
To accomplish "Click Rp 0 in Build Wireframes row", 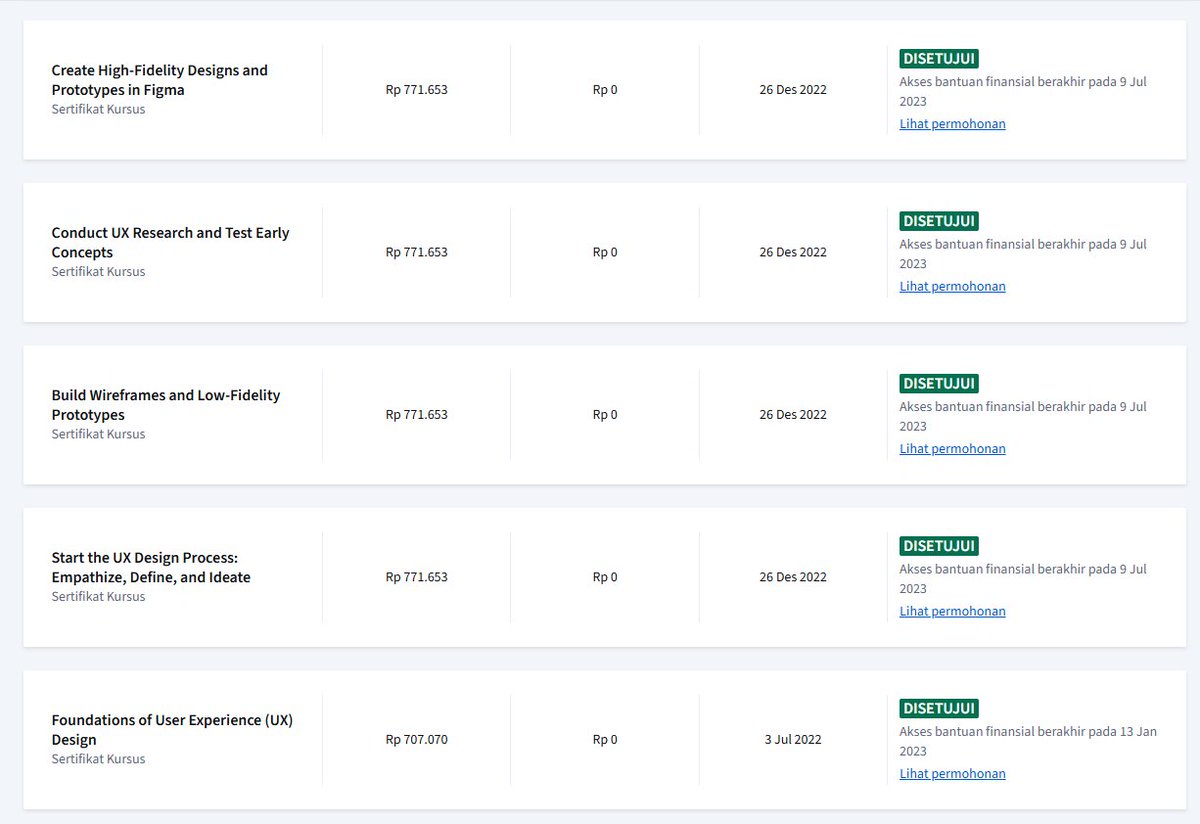I will [x=605, y=415].
